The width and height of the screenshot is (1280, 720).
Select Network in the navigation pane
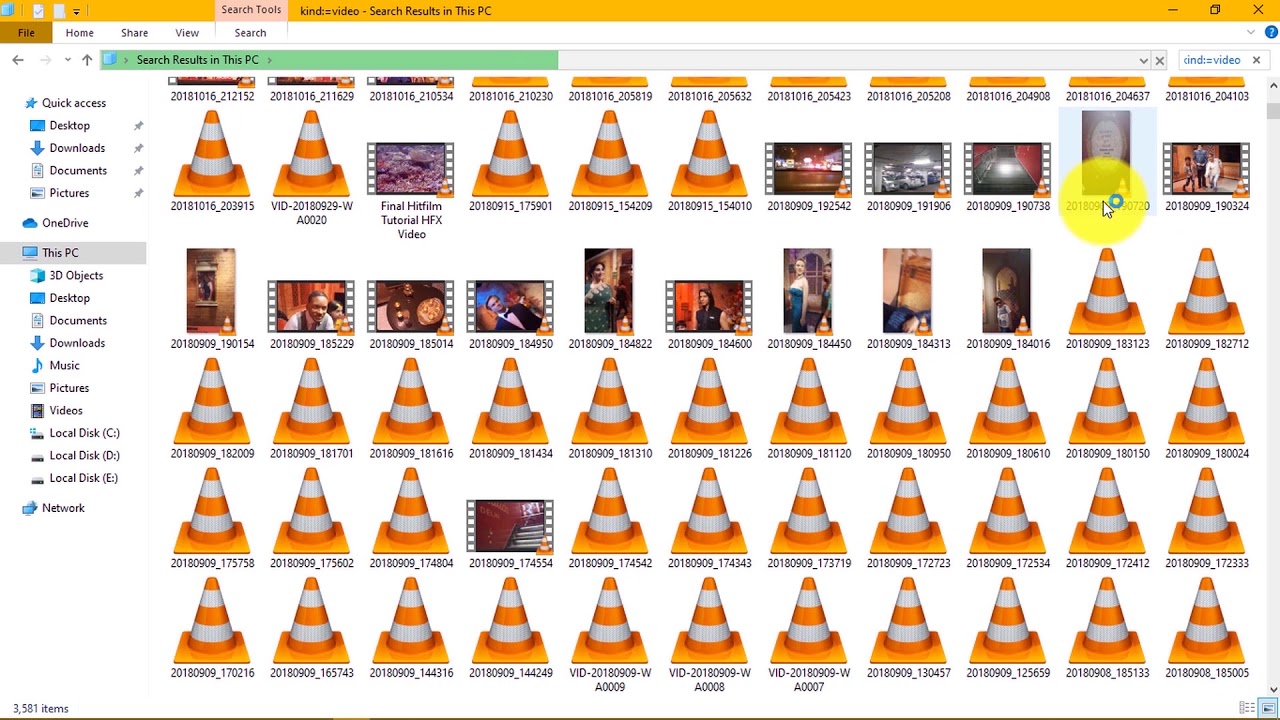coord(63,508)
